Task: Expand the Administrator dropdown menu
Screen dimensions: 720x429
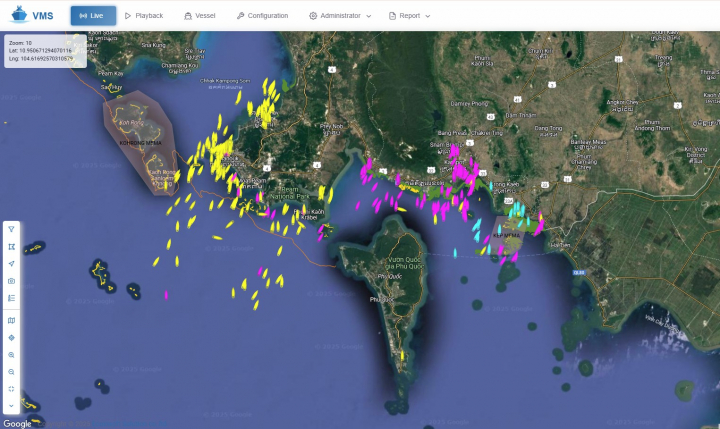Action: click(x=339, y=16)
